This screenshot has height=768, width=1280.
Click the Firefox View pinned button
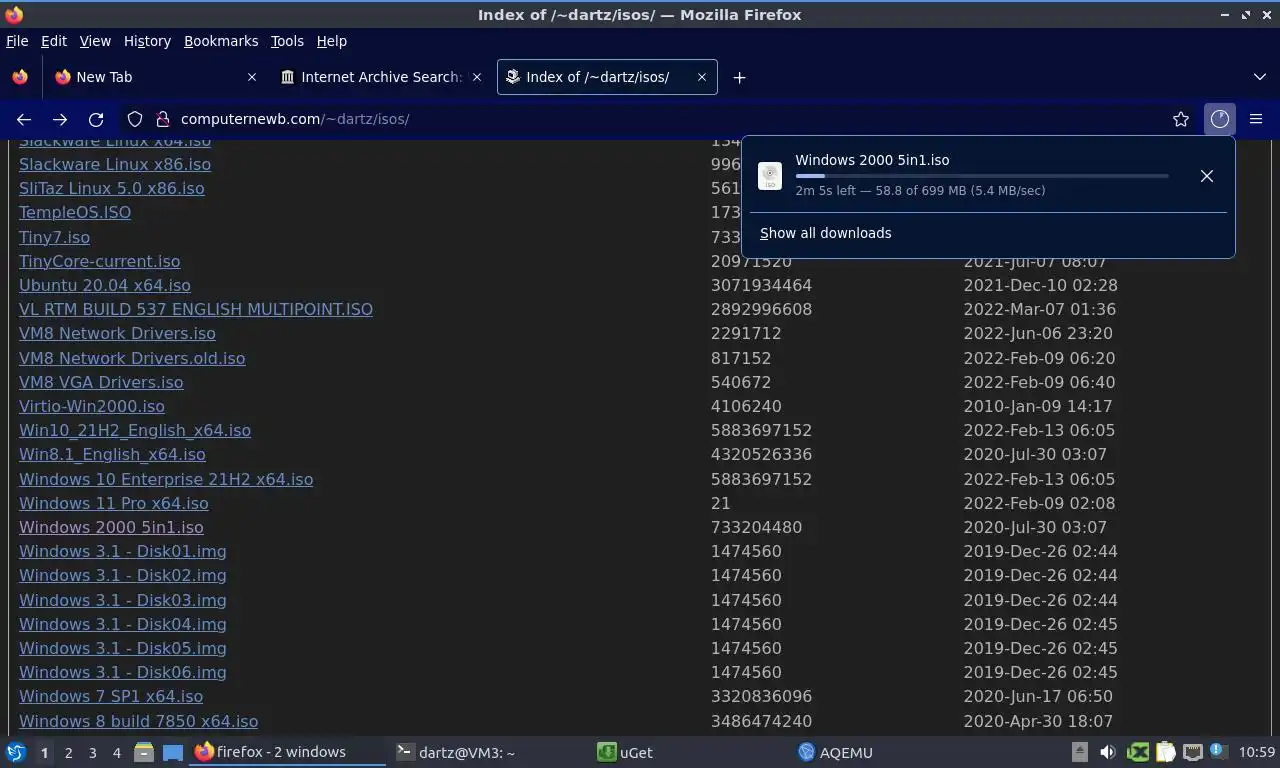[x=20, y=77]
